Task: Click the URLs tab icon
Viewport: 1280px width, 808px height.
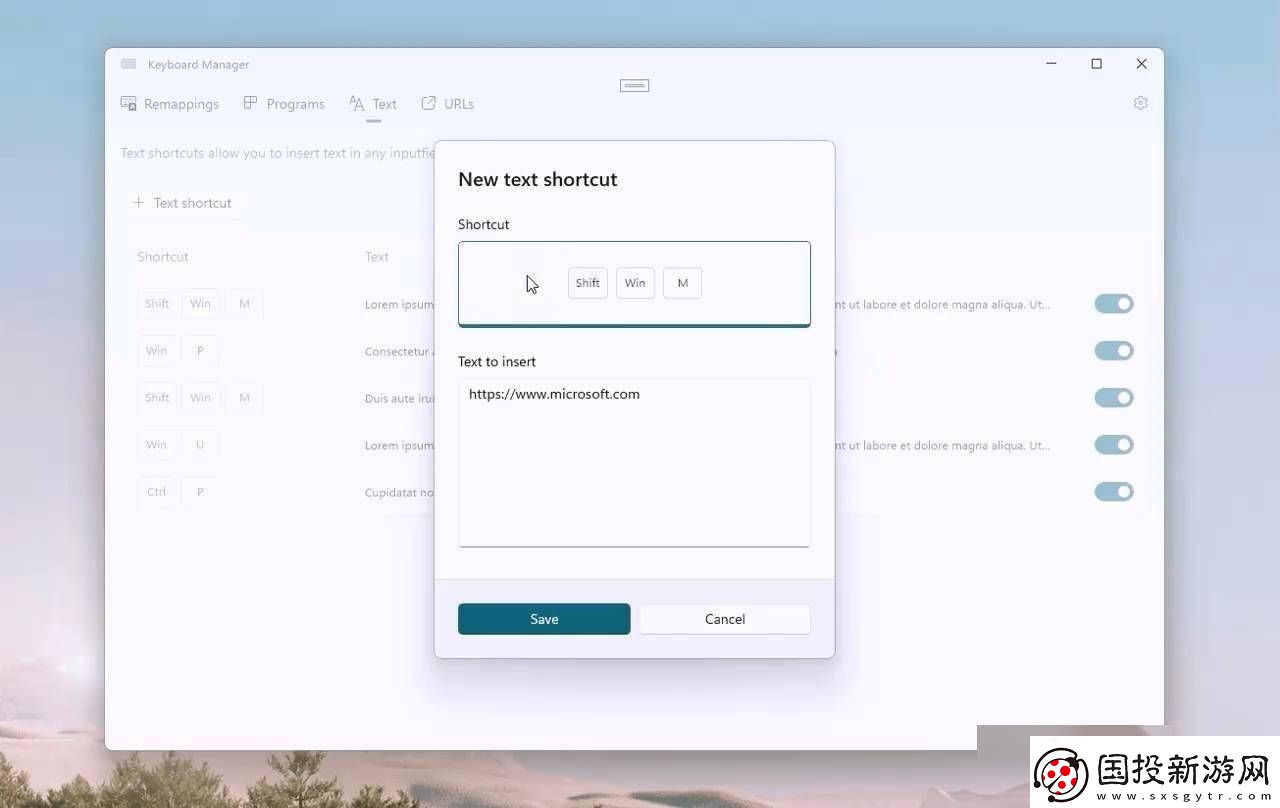Action: tap(429, 103)
